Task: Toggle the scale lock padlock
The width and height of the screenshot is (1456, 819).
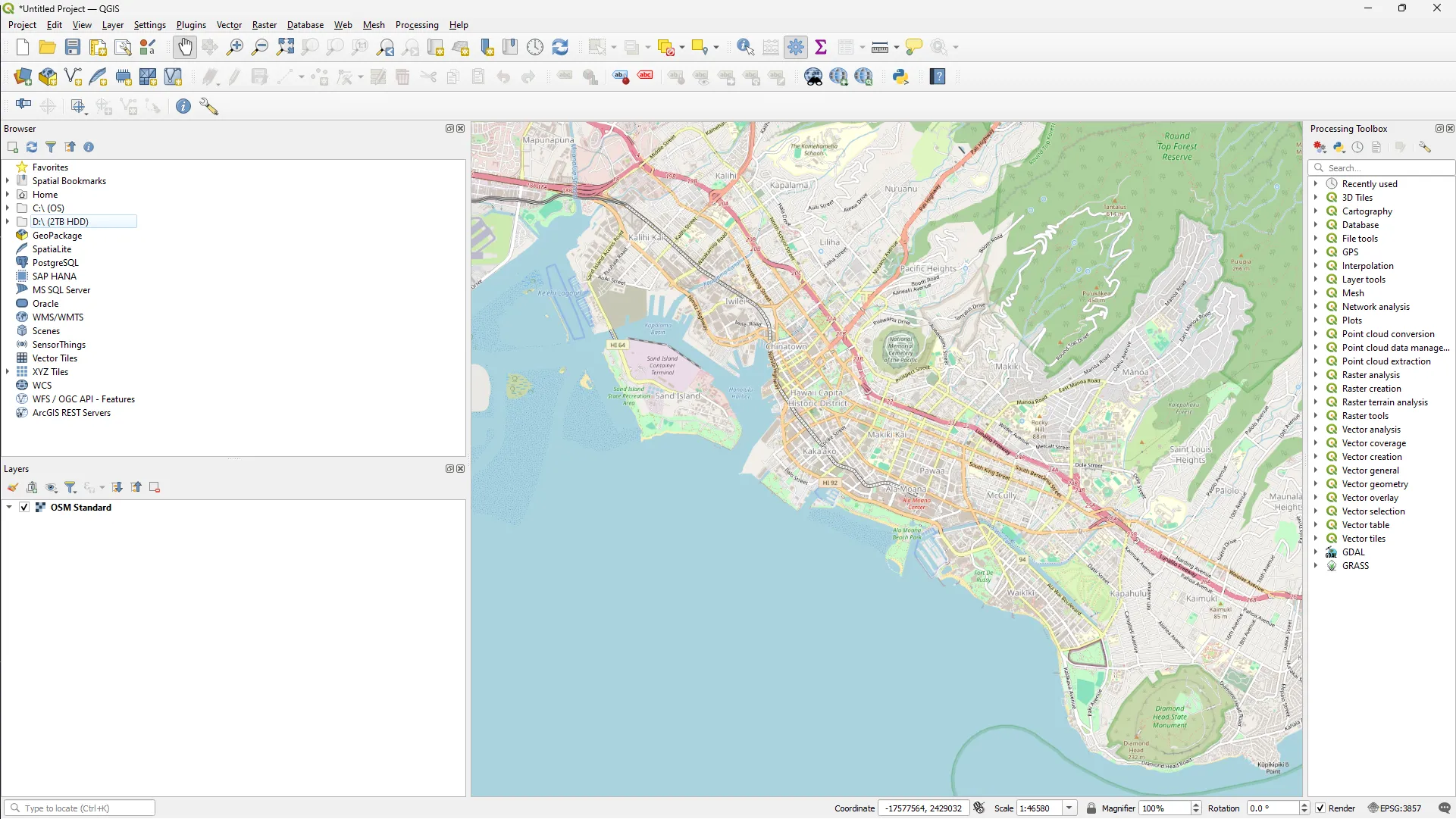Action: [1091, 808]
